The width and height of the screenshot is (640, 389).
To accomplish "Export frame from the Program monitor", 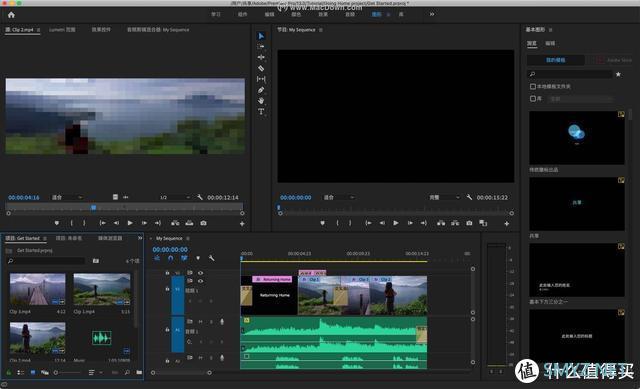I will point(469,223).
